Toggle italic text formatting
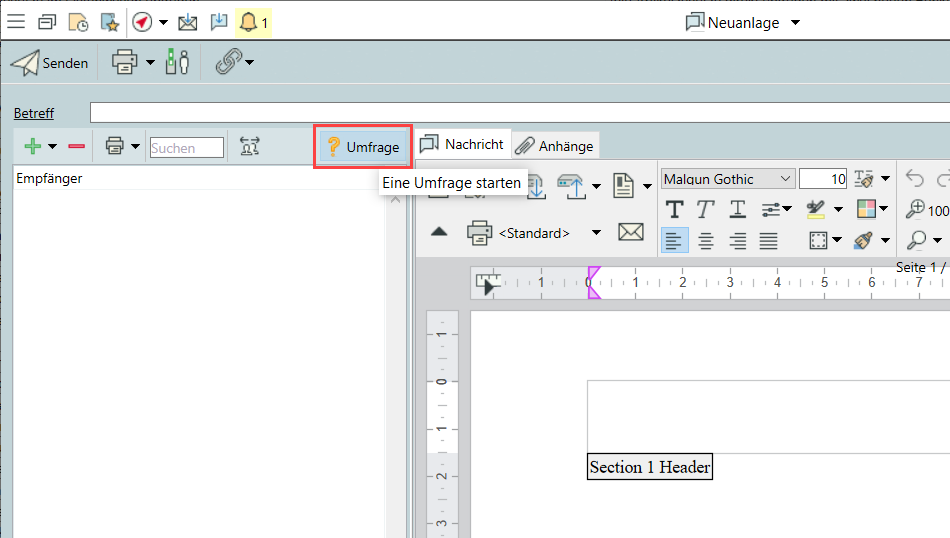The height and width of the screenshot is (538, 950). coord(705,209)
